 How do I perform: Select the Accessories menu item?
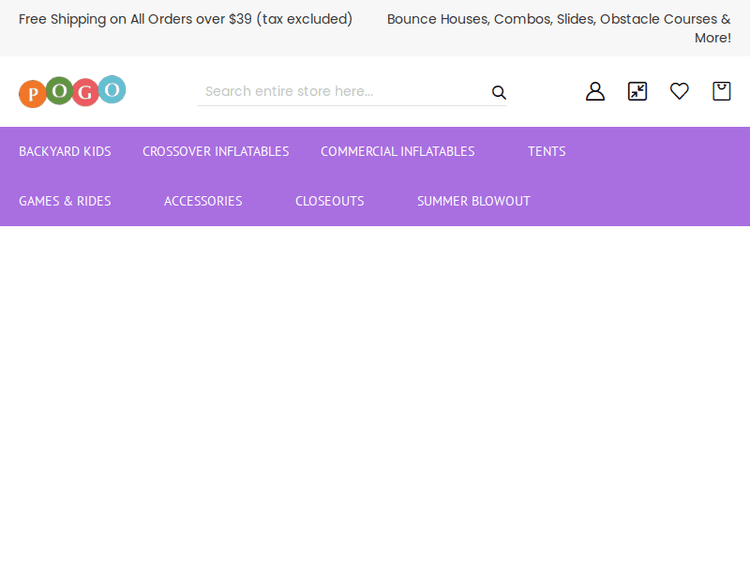(x=203, y=201)
